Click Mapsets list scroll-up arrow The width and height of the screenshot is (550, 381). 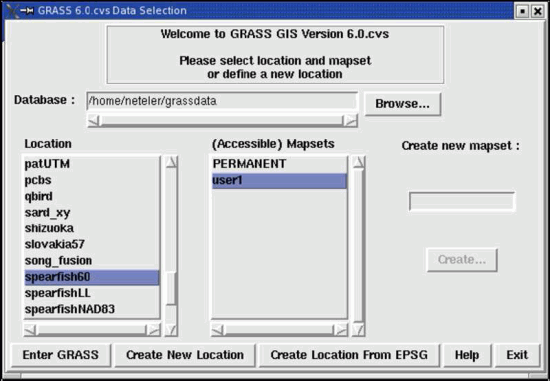tap(359, 162)
